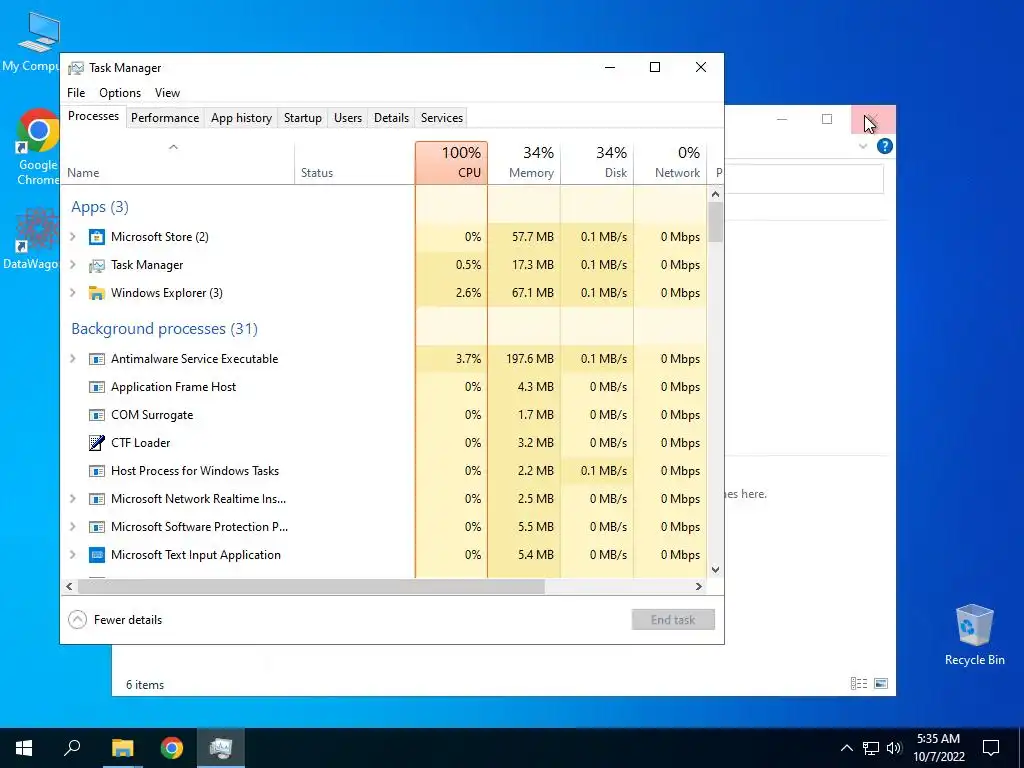This screenshot has height=768, width=1024.
Task: Collapse view with Fewer details arrow
Action: click(x=77, y=619)
